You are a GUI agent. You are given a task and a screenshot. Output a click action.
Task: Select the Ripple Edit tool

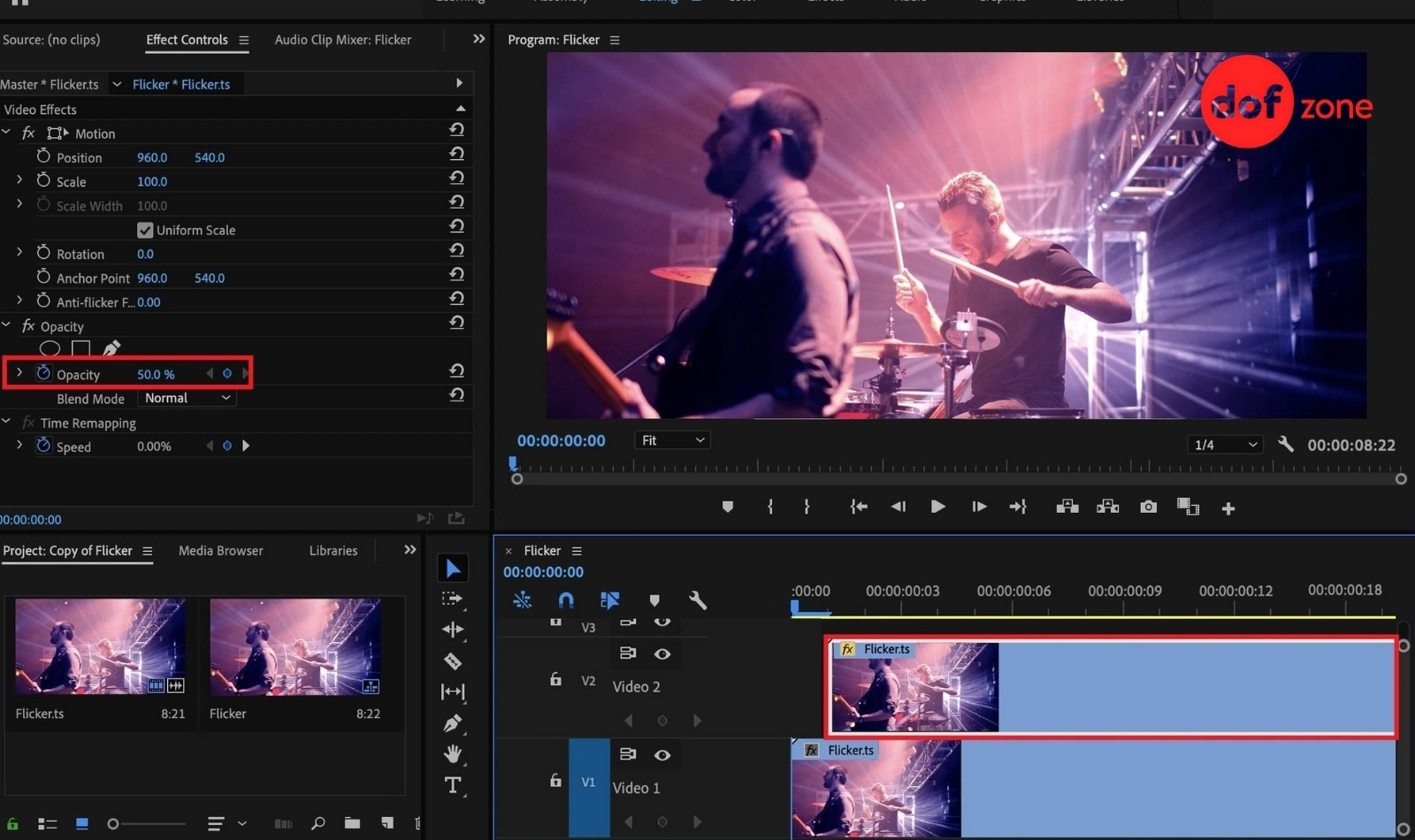(453, 630)
